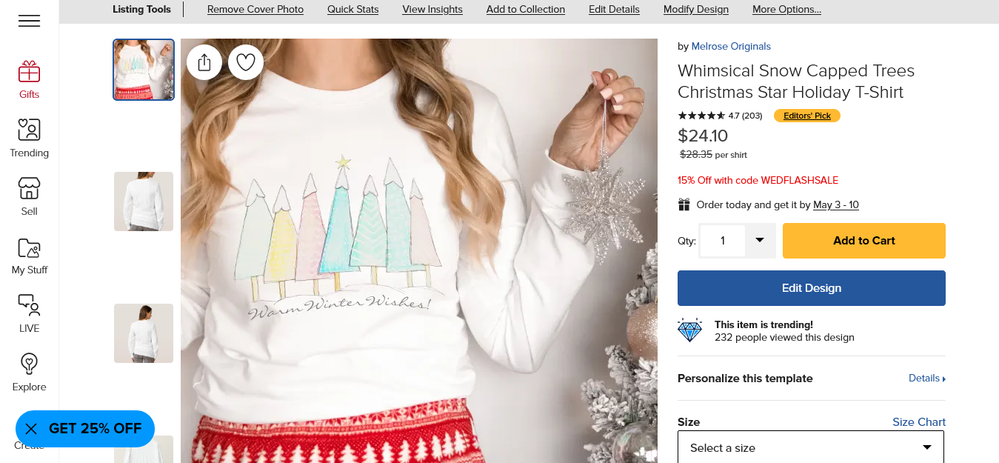This screenshot has height=463, width=999.
Task: Expand the Select a size dropdown
Action: pyautogui.click(x=810, y=447)
